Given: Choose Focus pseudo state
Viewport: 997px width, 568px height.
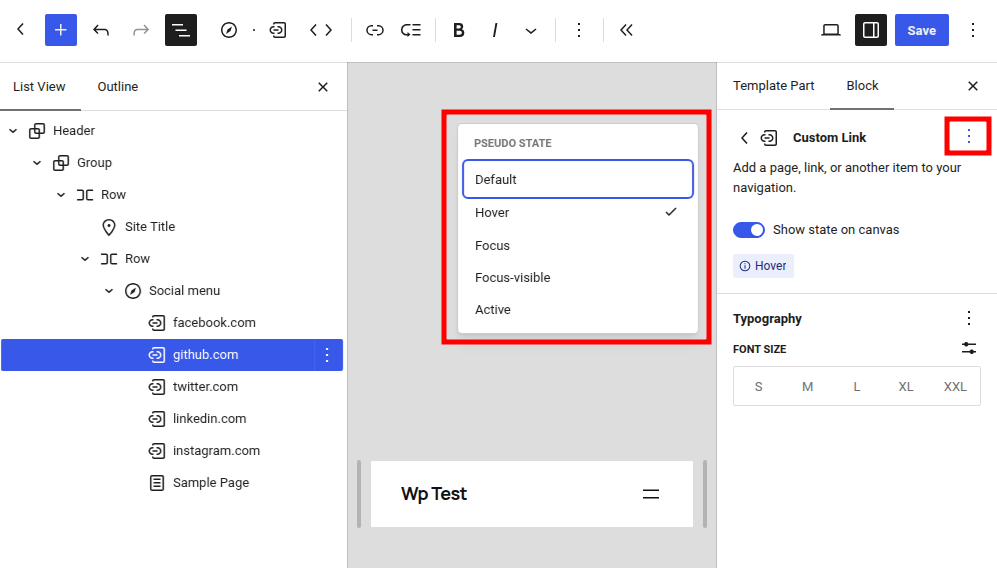Looking at the screenshot, I should coord(577,246).
